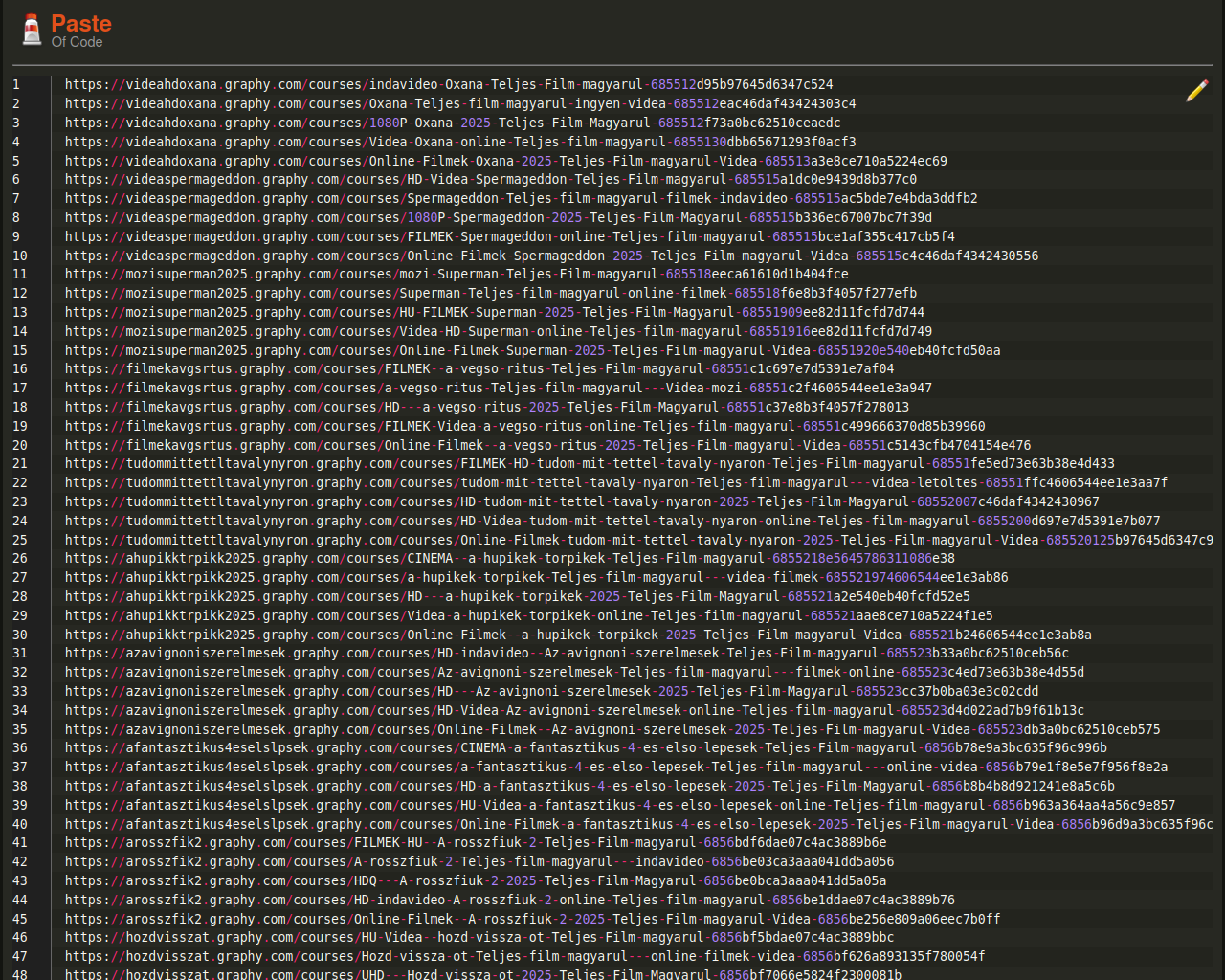Select line 9 FILMEK Spermageddon online URL

pos(510,236)
